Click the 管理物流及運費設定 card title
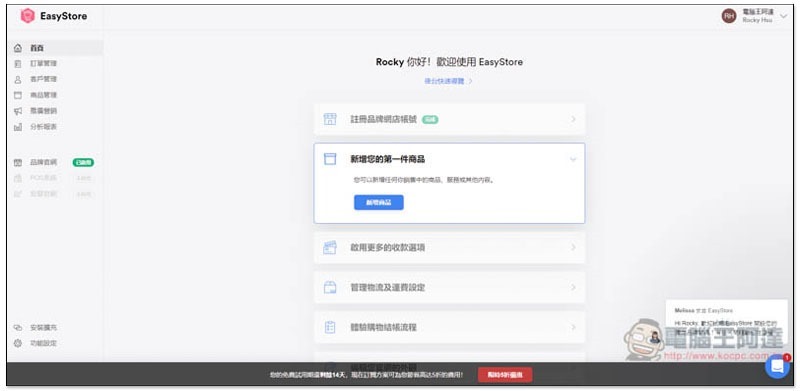The width and height of the screenshot is (800, 391). click(388, 287)
